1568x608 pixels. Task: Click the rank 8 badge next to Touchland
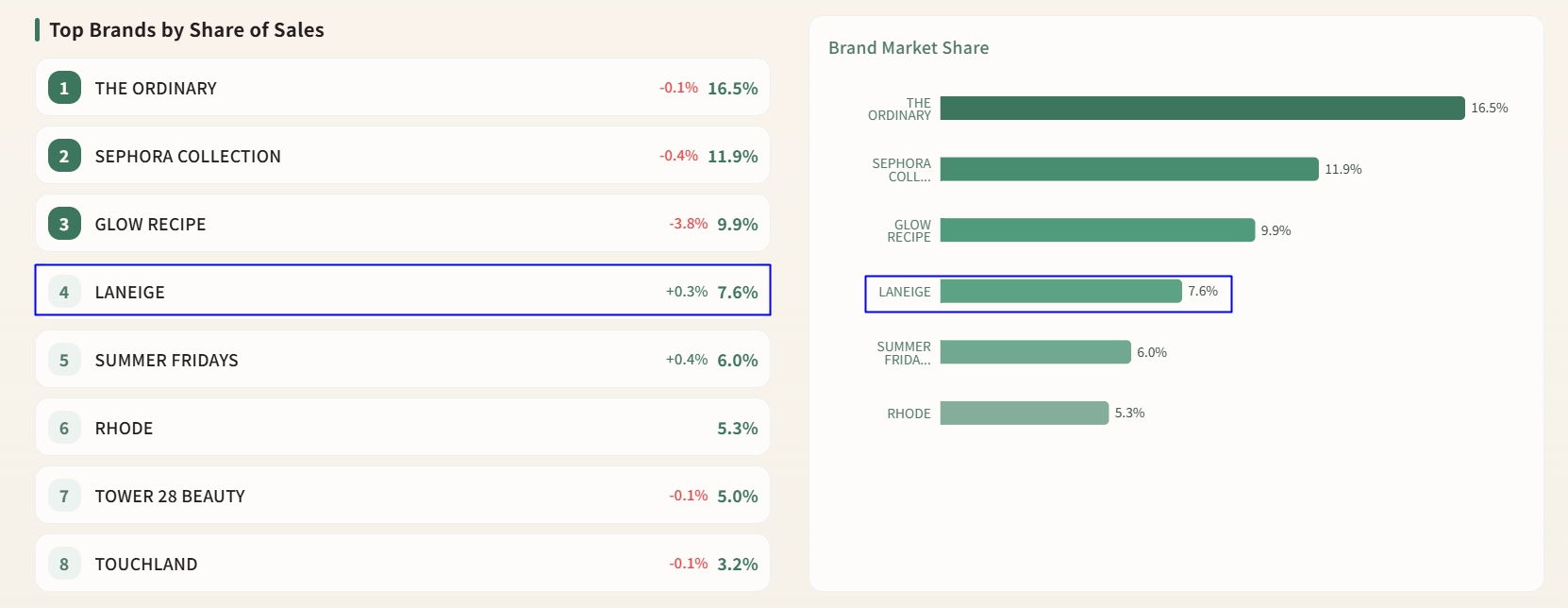[x=64, y=564]
